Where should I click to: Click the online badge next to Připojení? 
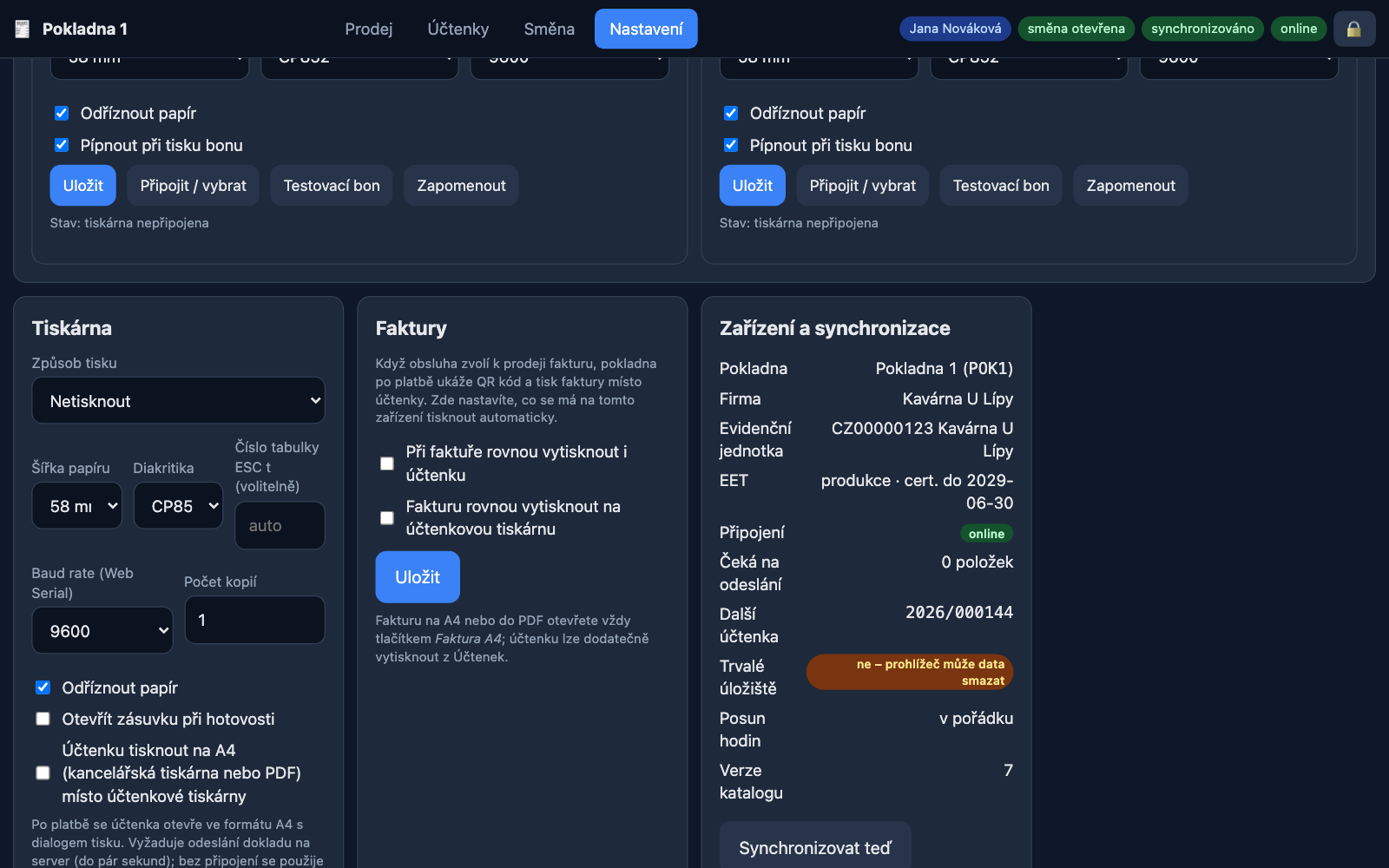pos(987,534)
